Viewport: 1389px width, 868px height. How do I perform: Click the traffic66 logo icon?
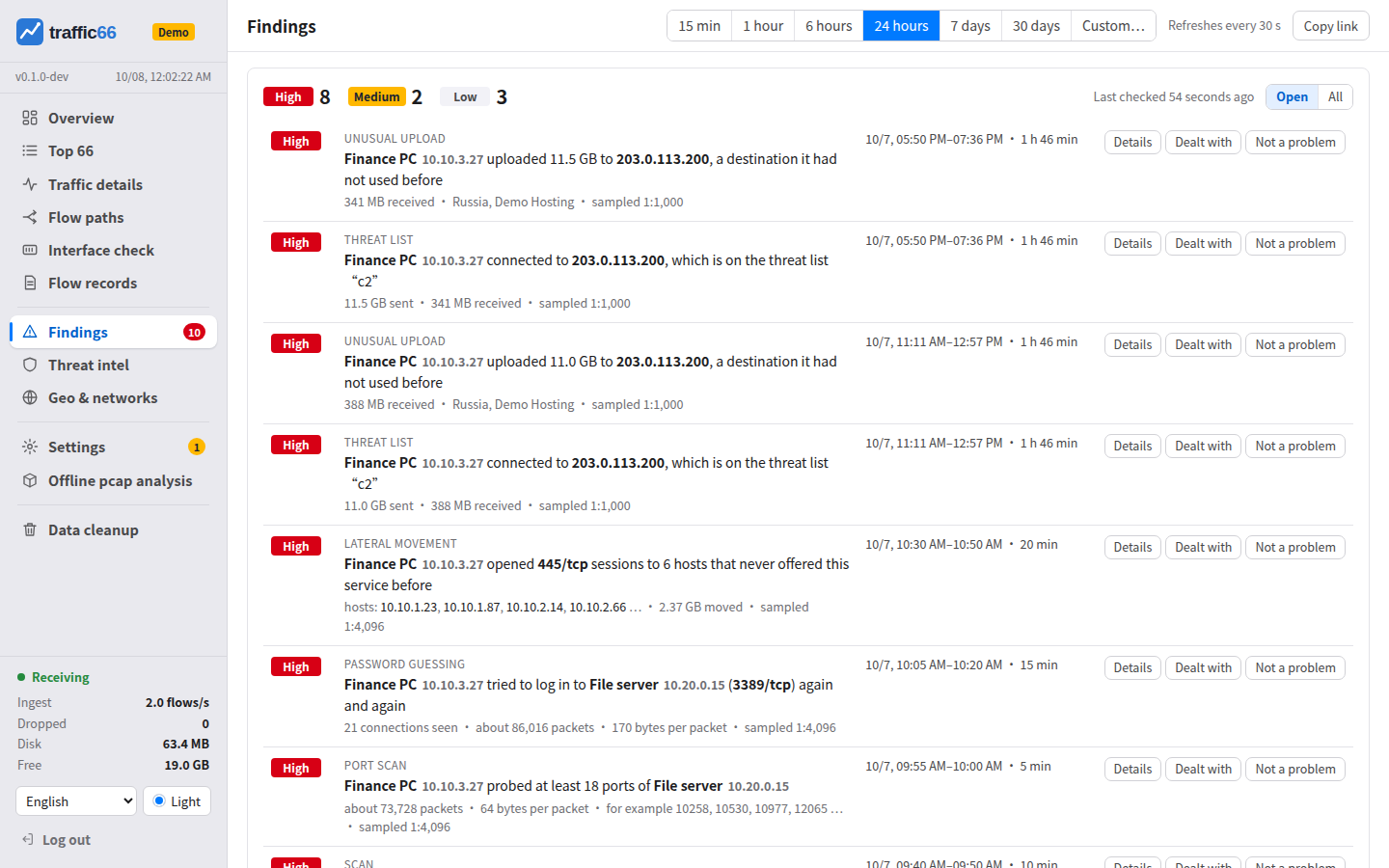[x=30, y=32]
